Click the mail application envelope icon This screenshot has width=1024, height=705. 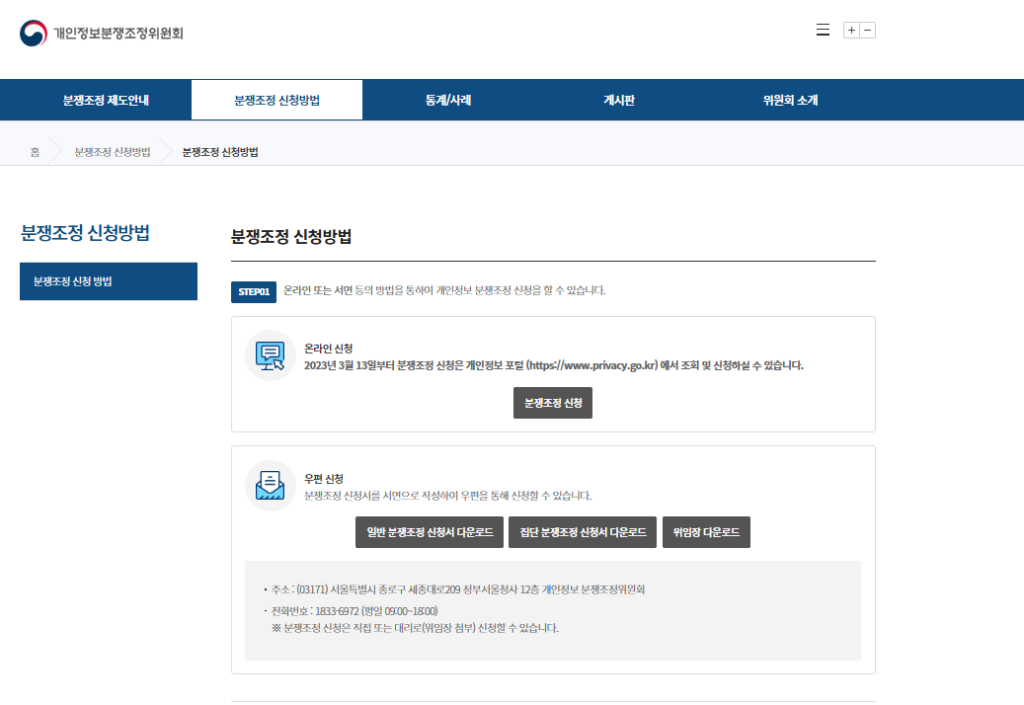point(270,486)
